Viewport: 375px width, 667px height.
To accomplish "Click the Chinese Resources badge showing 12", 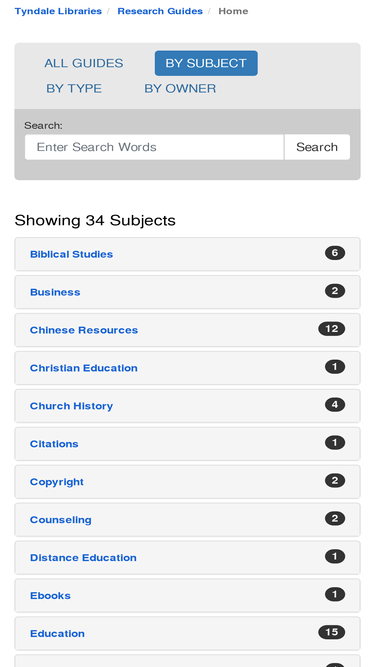I will tap(332, 329).
